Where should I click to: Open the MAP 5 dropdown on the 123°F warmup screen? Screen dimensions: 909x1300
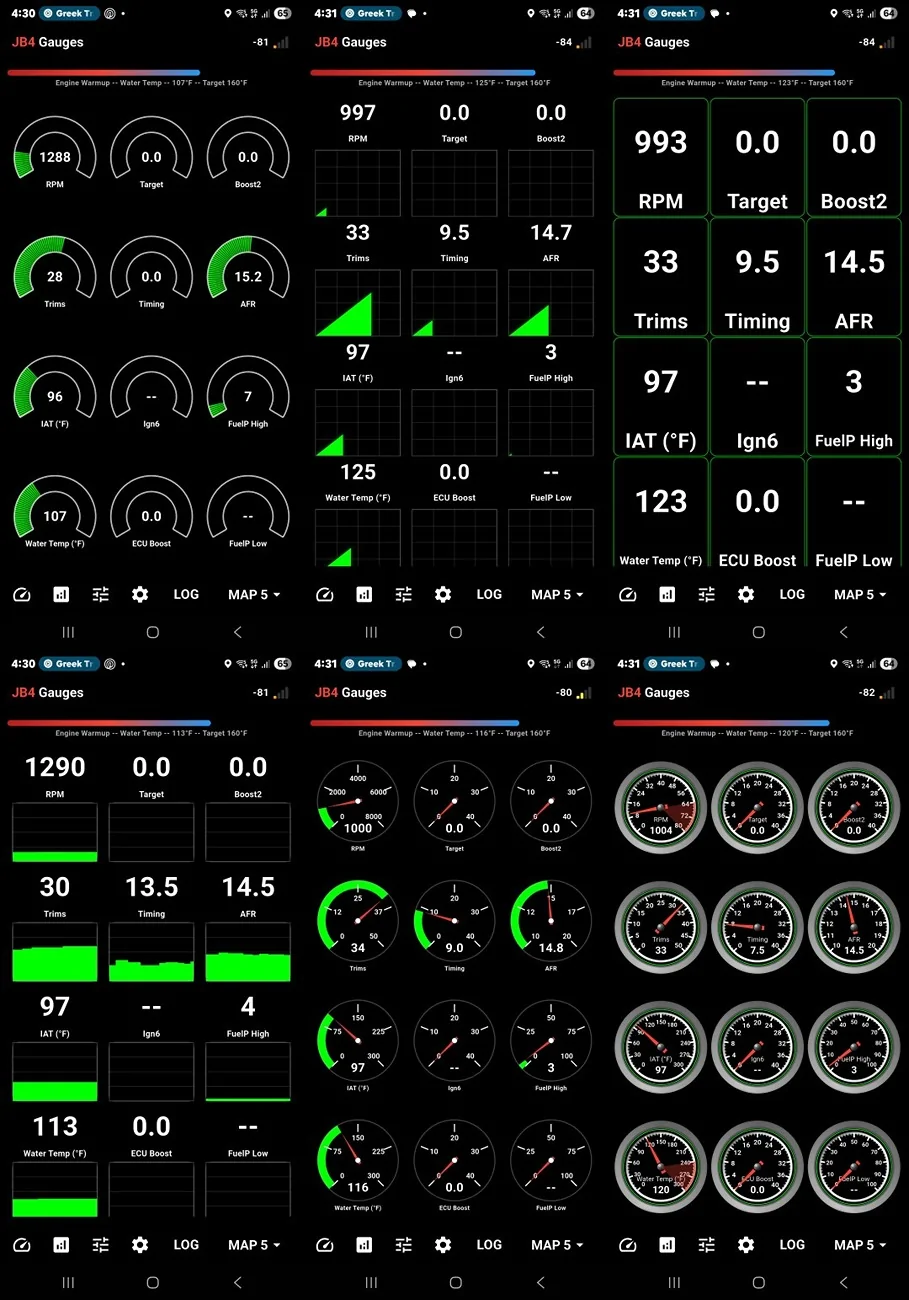[x=860, y=595]
